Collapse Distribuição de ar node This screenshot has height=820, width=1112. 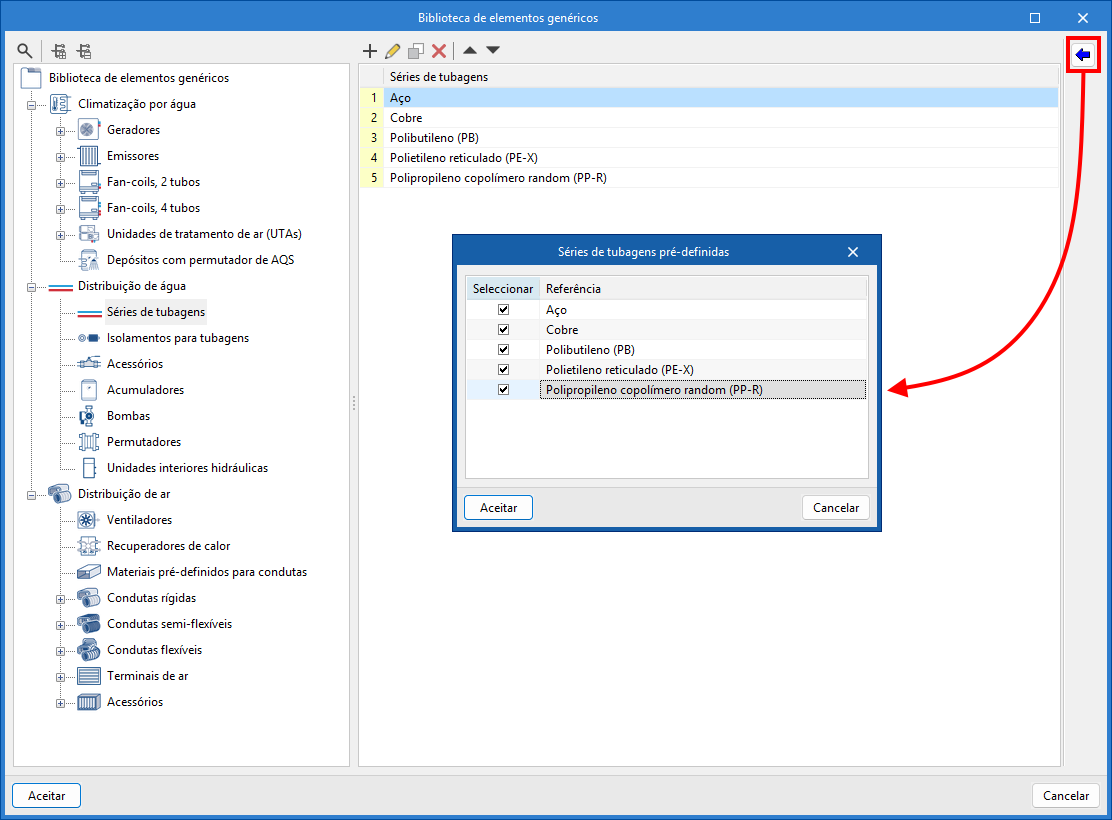pos(31,495)
